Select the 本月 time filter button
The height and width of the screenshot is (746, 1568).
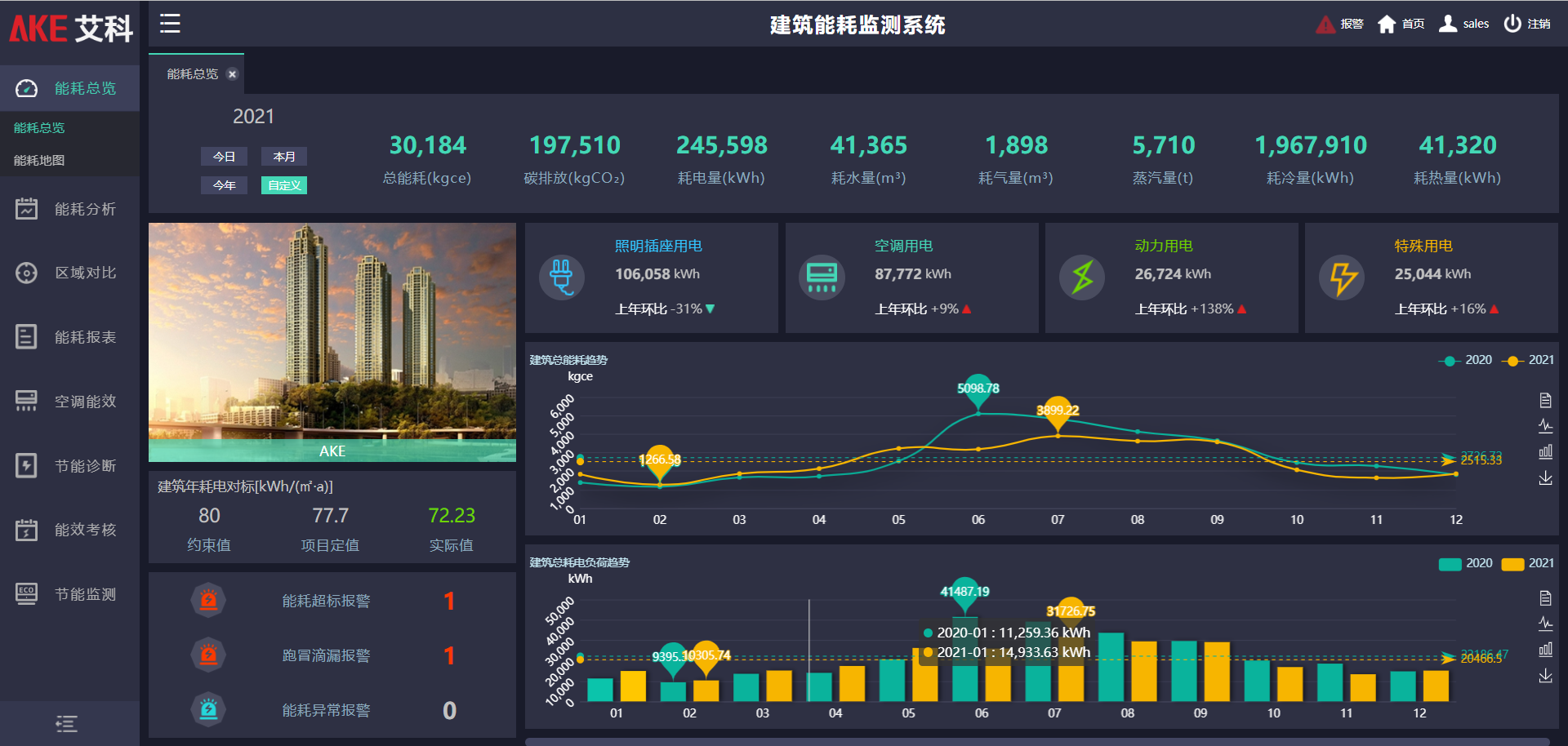[x=283, y=156]
